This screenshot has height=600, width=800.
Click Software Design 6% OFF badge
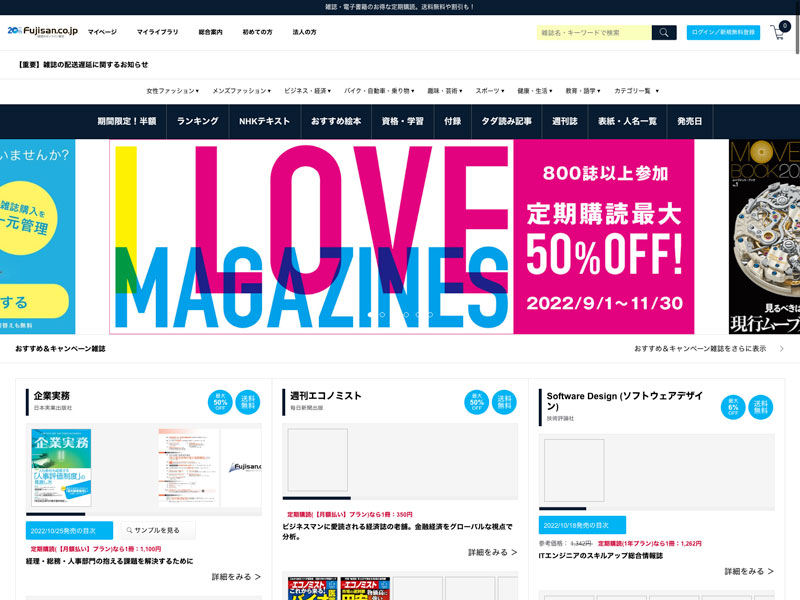[x=733, y=407]
